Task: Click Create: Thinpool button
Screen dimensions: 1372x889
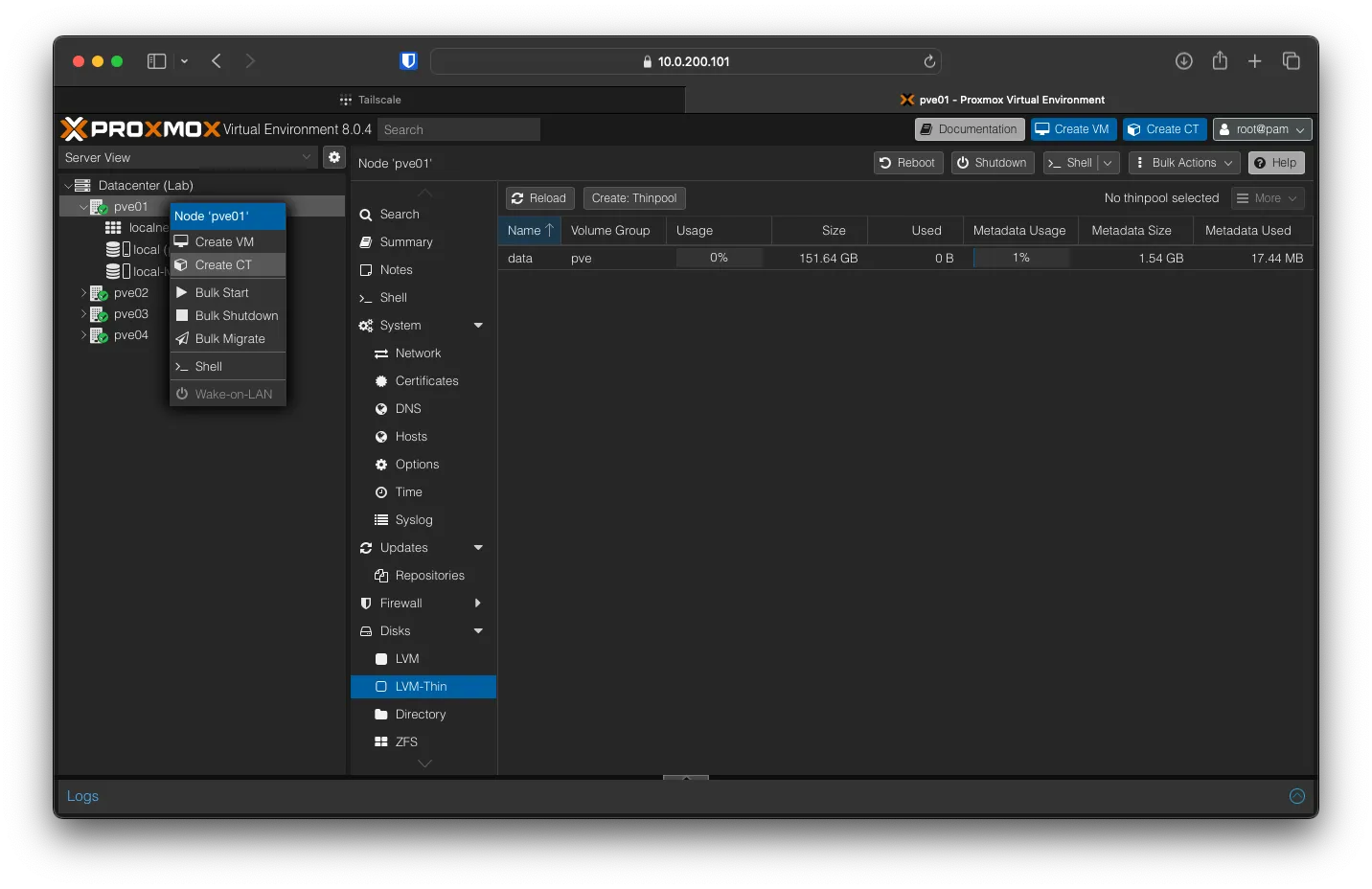Action: 634,198
